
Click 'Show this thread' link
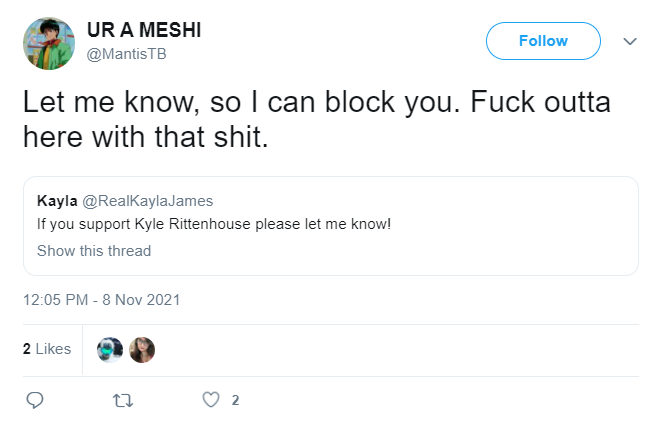point(94,251)
